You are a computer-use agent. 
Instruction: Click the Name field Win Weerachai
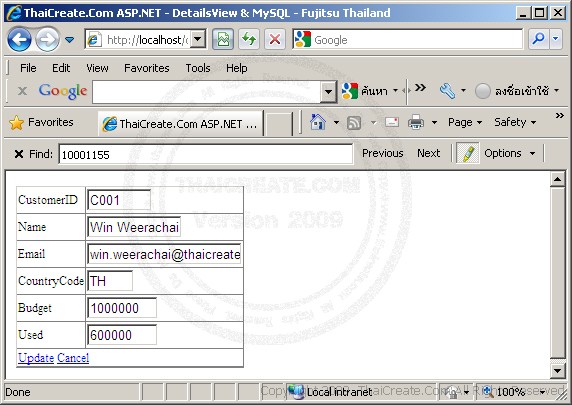(134, 227)
